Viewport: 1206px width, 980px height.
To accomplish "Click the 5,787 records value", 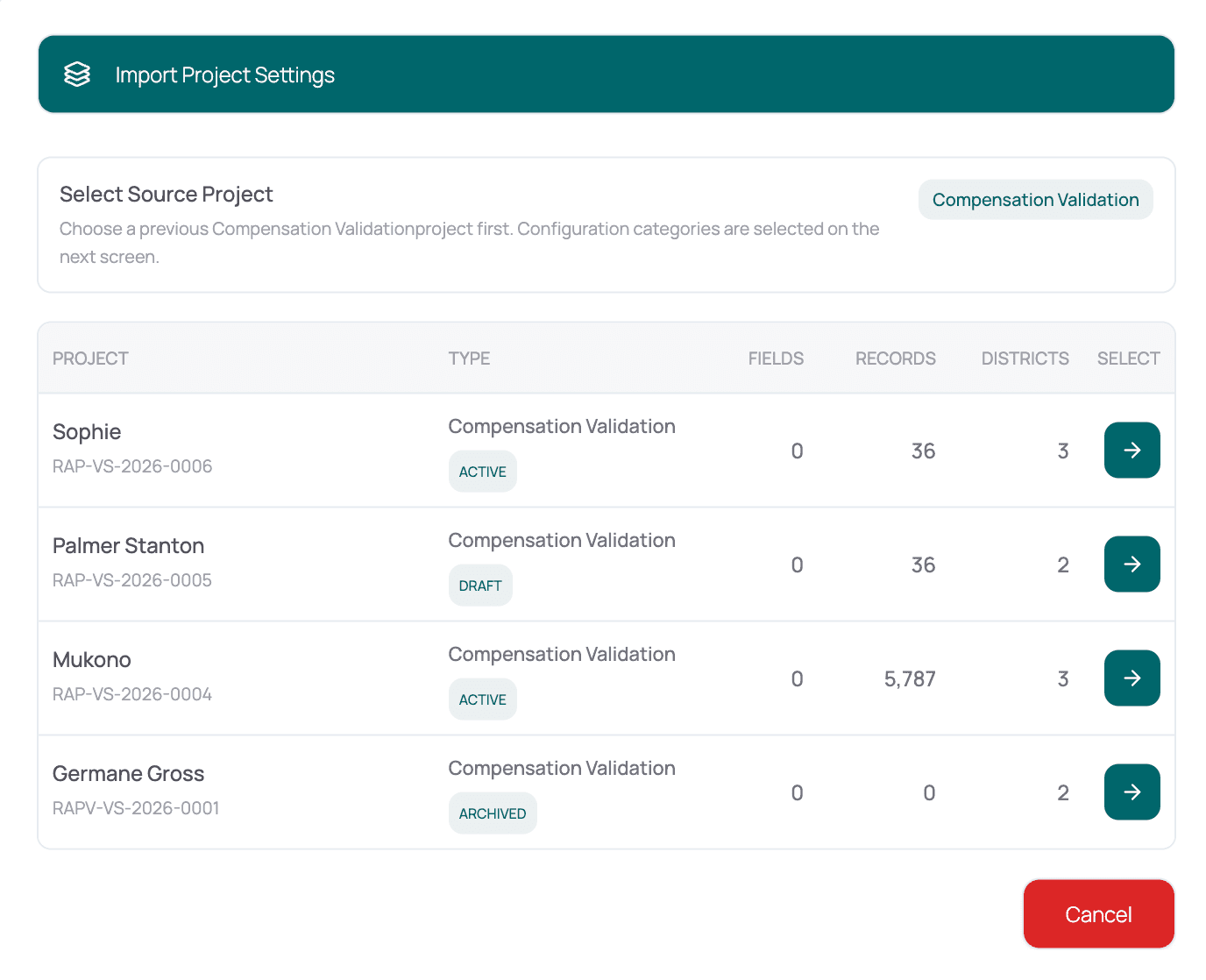I will [x=910, y=679].
